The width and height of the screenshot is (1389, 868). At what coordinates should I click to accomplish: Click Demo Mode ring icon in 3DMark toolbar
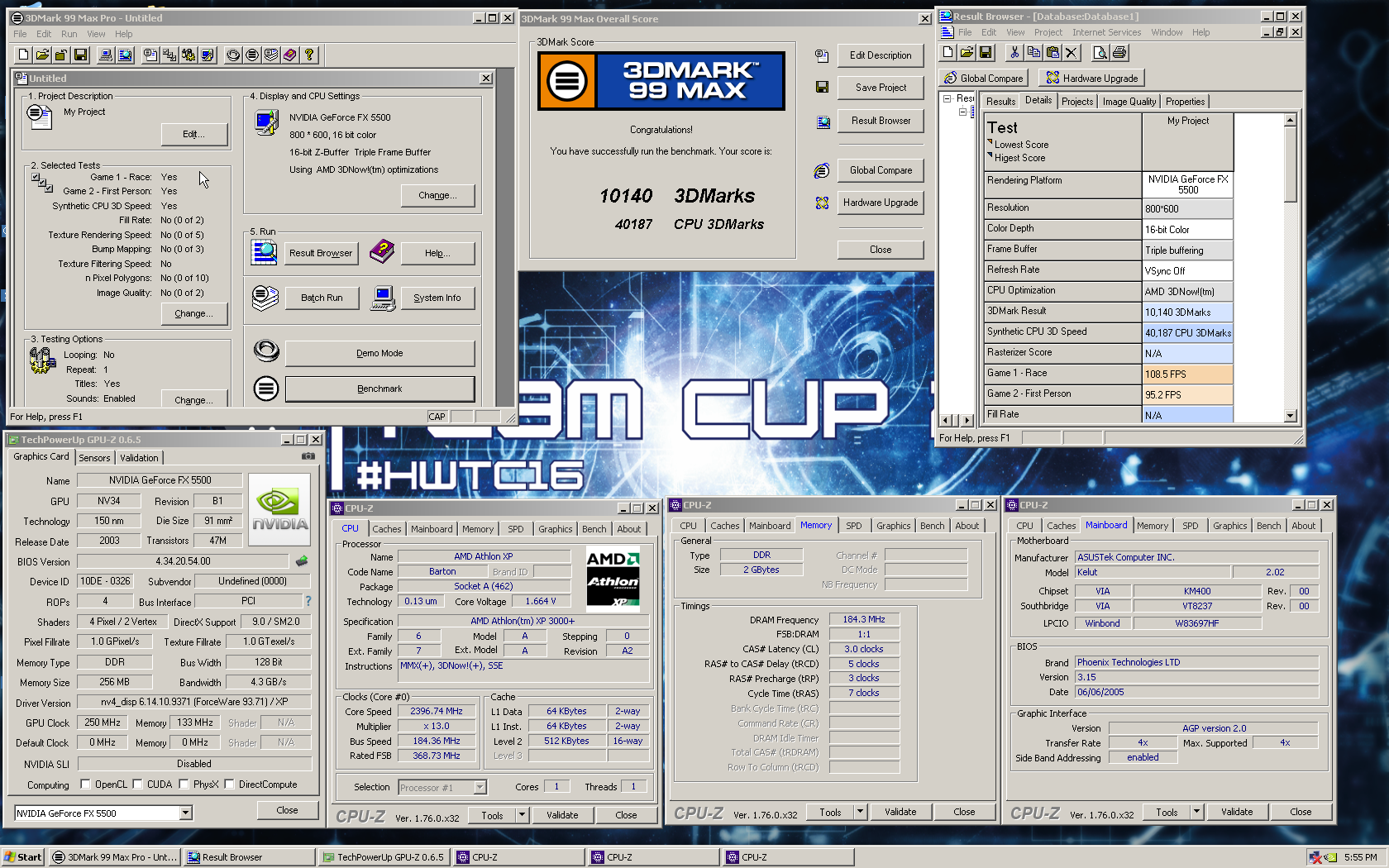[x=233, y=55]
